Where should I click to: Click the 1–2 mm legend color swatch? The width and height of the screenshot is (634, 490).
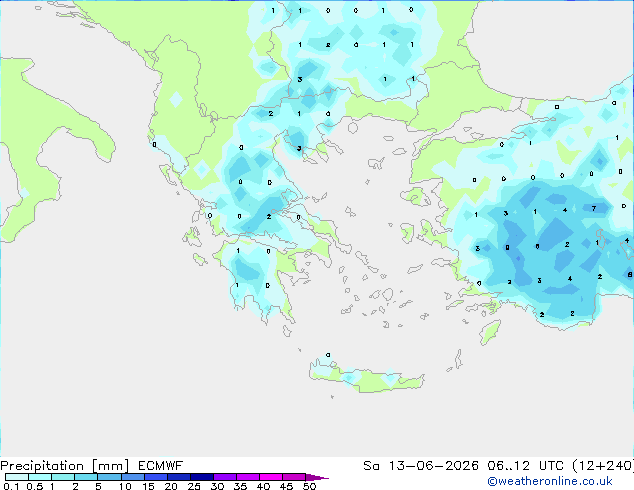[63, 477]
